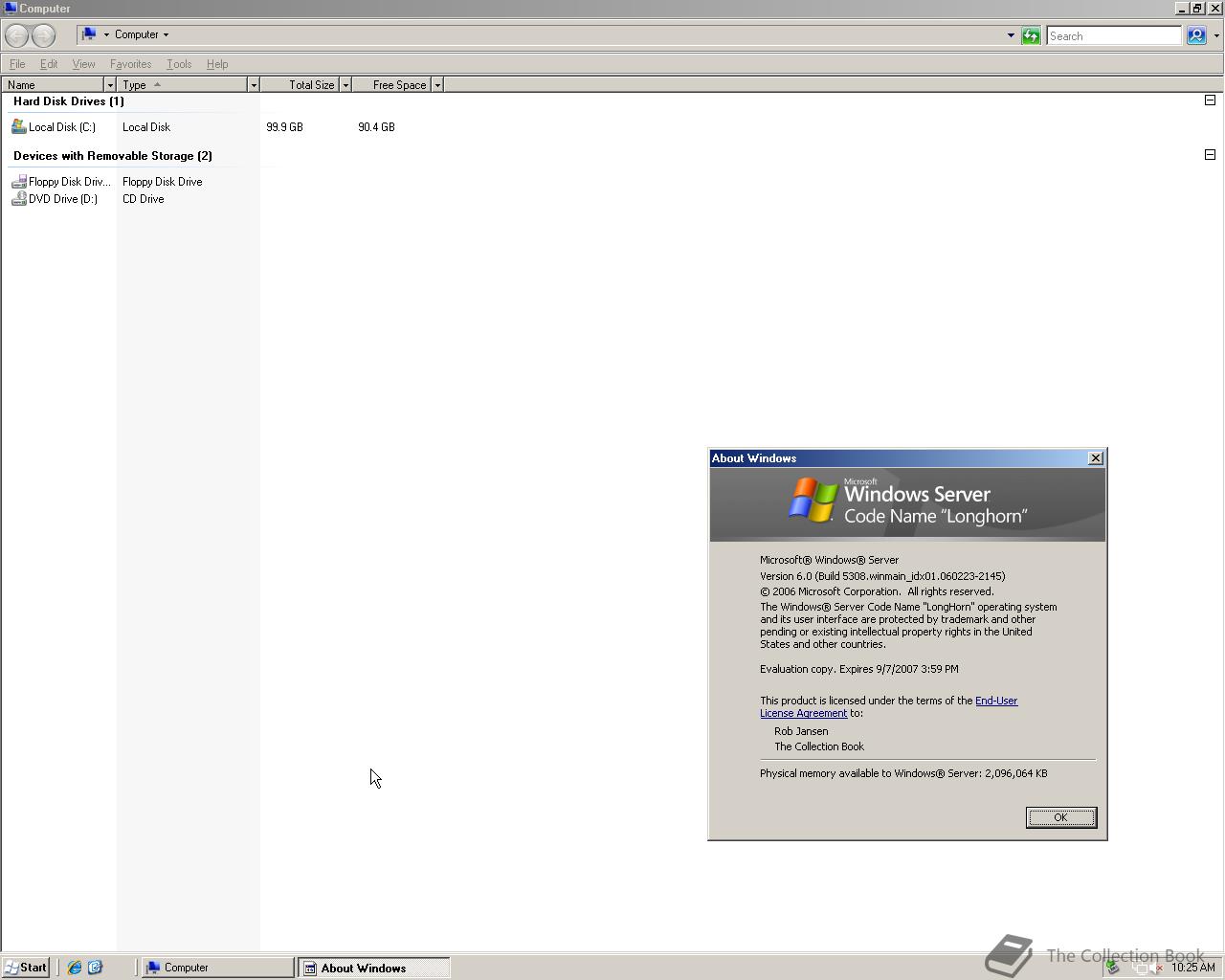Sort by the Free Space column header
The image size is (1225, 980).
391,85
